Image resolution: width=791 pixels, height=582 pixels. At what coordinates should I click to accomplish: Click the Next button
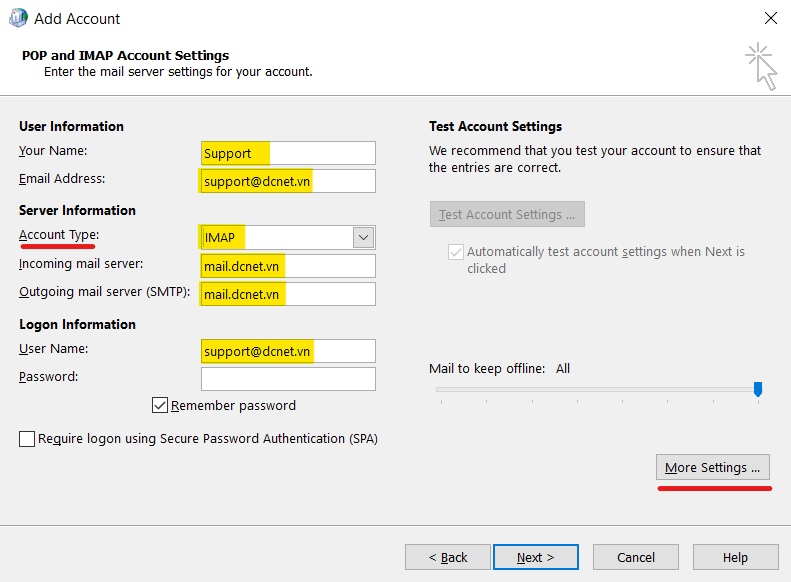pos(535,557)
